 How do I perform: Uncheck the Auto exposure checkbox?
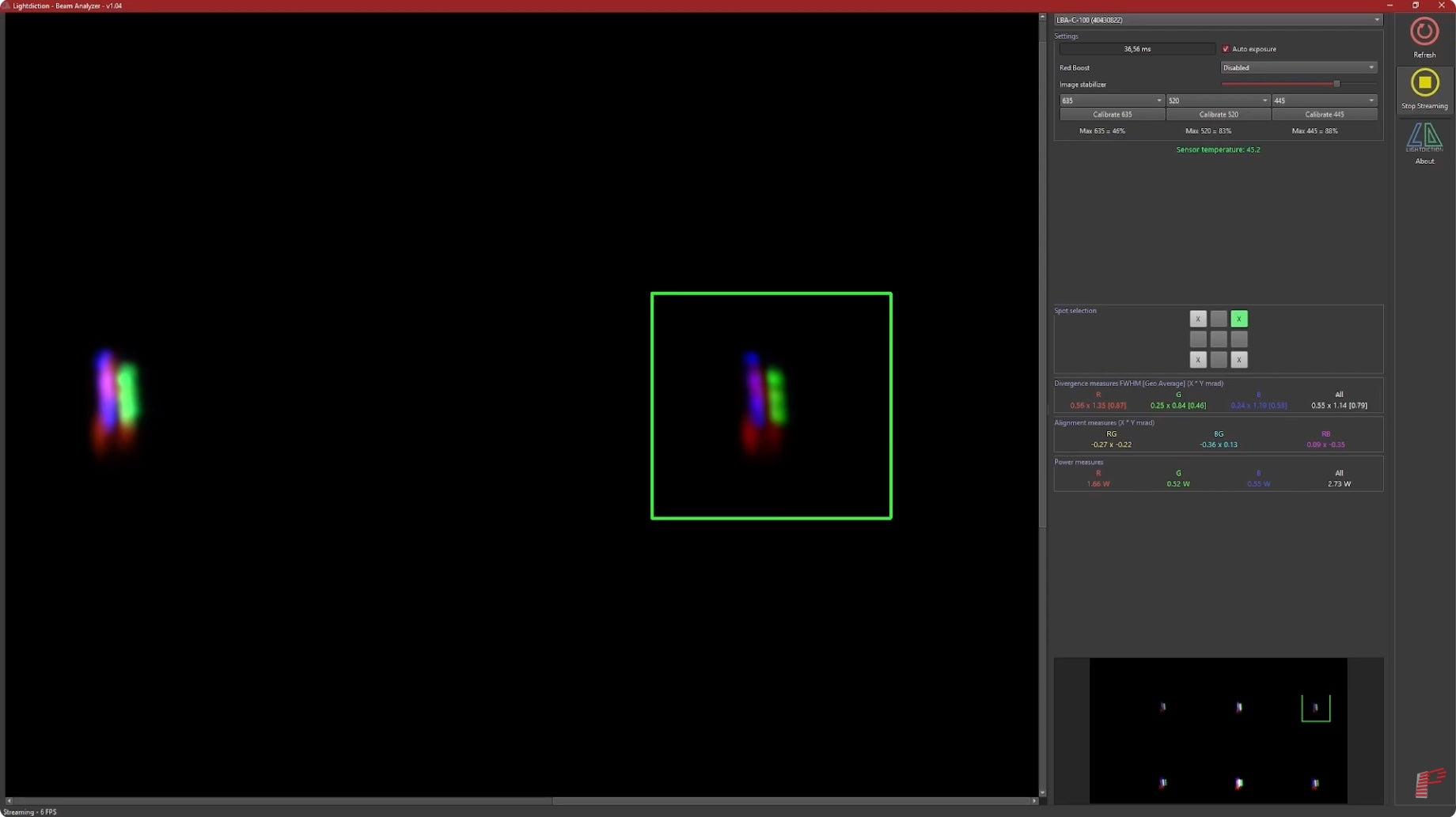[x=1226, y=49]
